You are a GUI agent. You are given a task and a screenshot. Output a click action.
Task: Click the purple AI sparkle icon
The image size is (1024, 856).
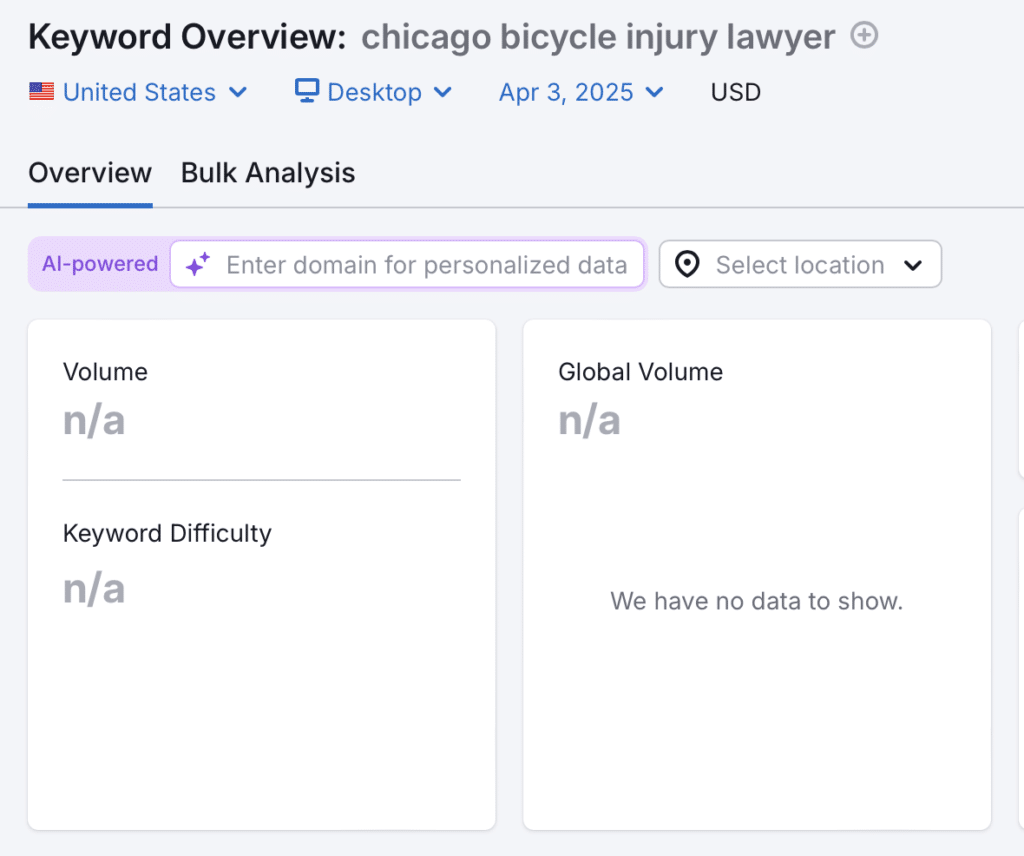coord(198,265)
